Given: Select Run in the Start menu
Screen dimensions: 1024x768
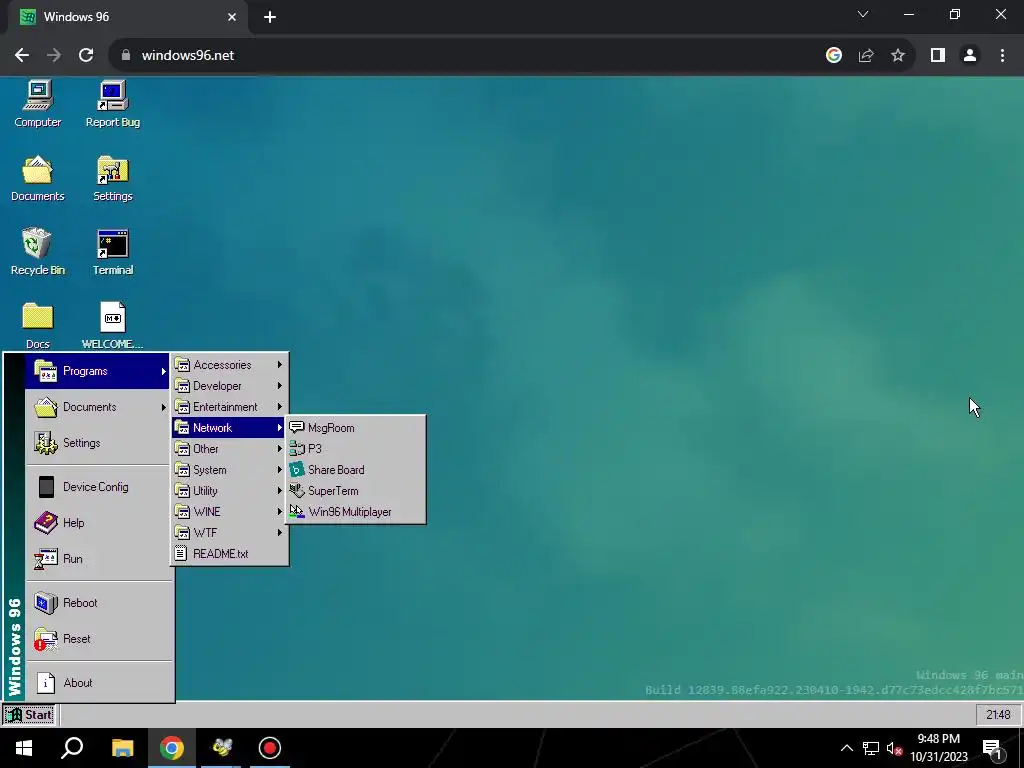Looking at the screenshot, I should click(99, 558).
